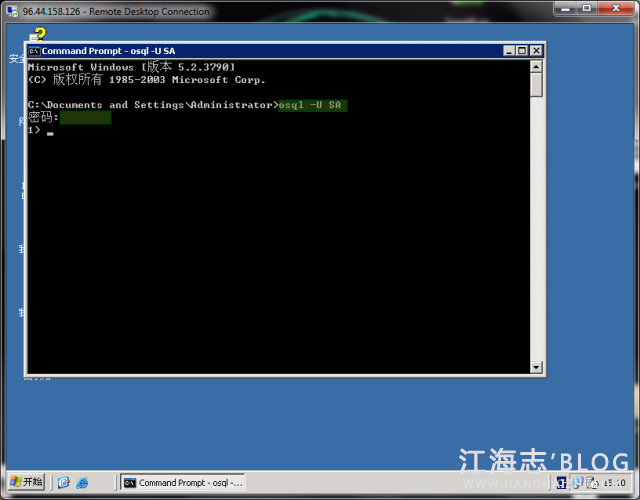Open the 开始 Start menu

26,482
